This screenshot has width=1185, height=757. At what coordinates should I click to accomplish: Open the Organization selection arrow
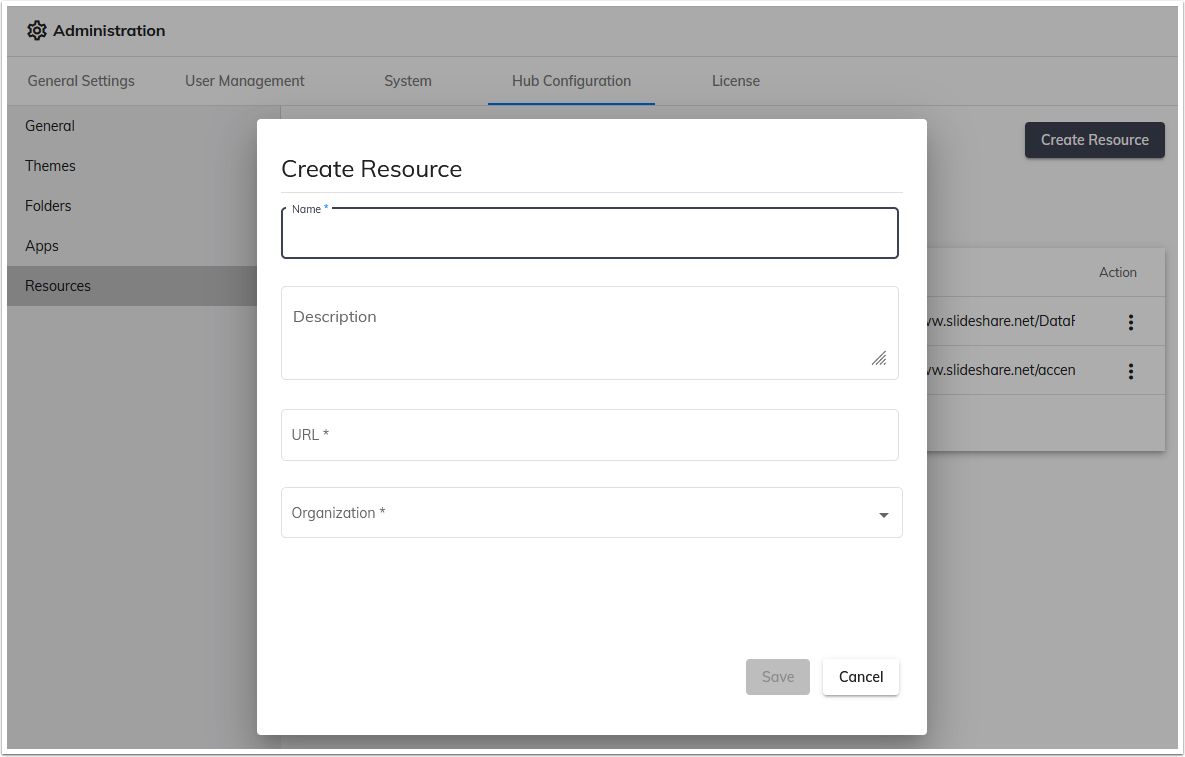click(883, 513)
